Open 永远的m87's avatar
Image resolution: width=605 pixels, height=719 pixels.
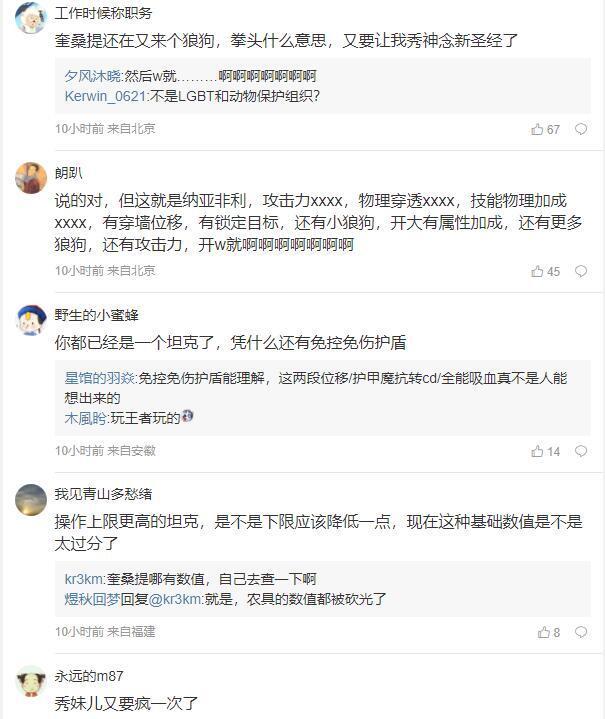(x=31, y=681)
